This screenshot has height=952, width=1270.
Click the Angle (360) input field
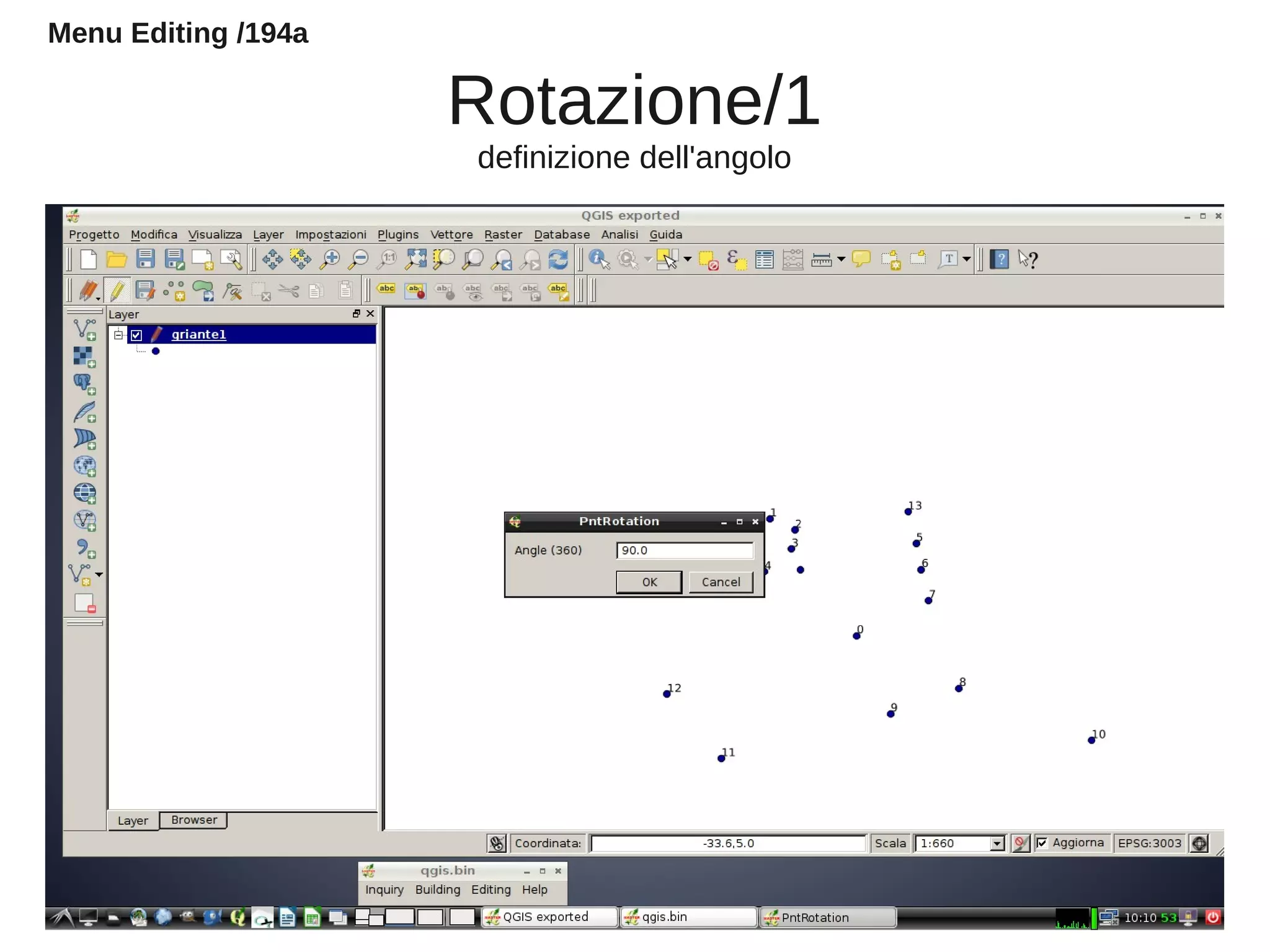tap(685, 550)
